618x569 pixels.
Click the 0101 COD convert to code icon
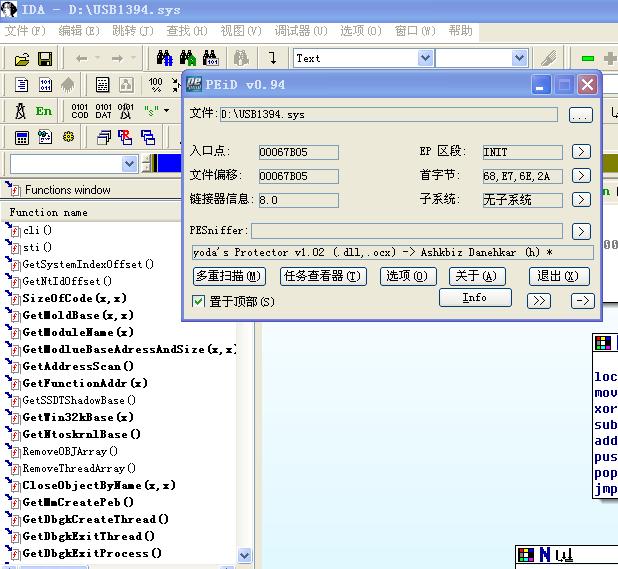80,111
